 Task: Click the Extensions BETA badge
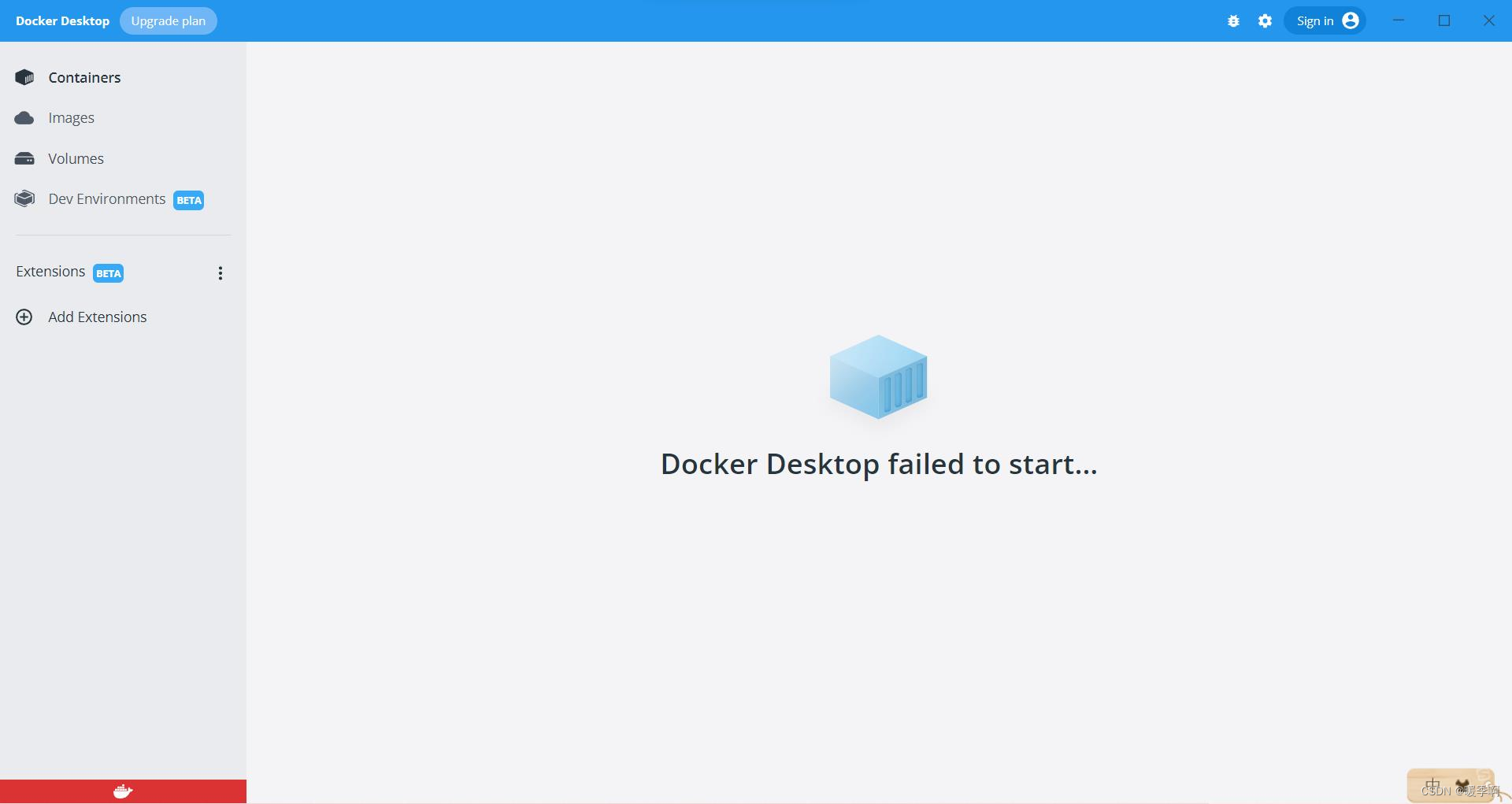(x=109, y=273)
